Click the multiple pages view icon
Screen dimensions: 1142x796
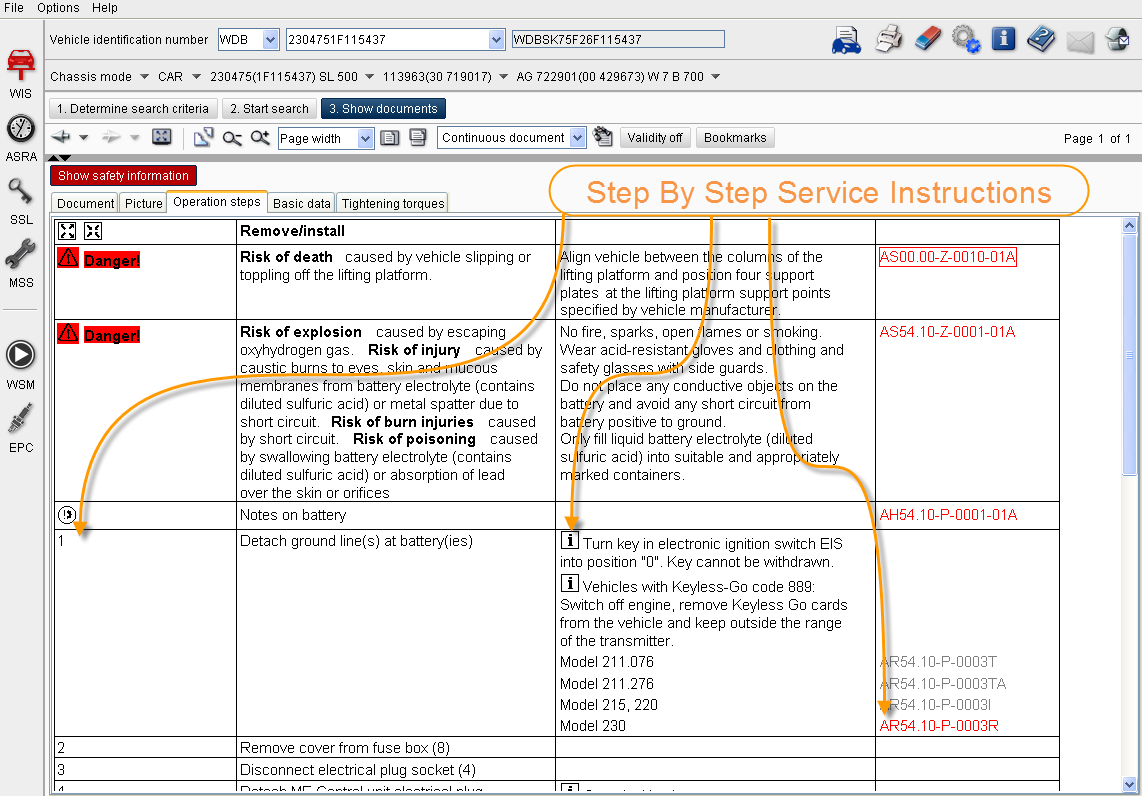click(x=417, y=137)
